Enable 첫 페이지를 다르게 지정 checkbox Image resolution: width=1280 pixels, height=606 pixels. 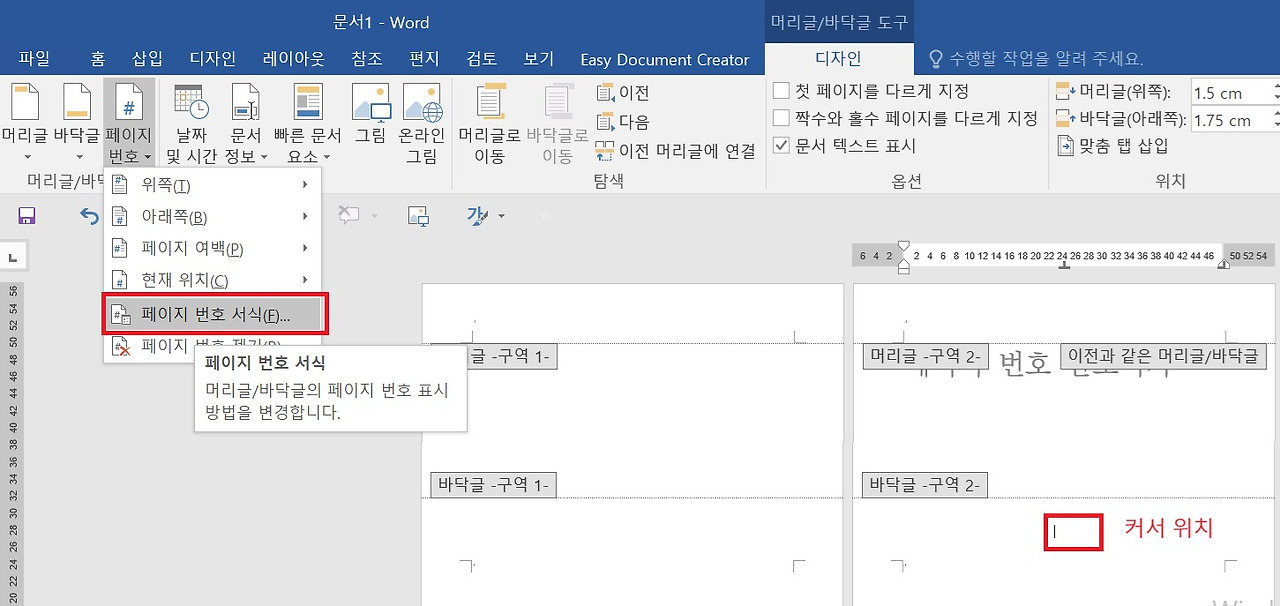[x=780, y=90]
